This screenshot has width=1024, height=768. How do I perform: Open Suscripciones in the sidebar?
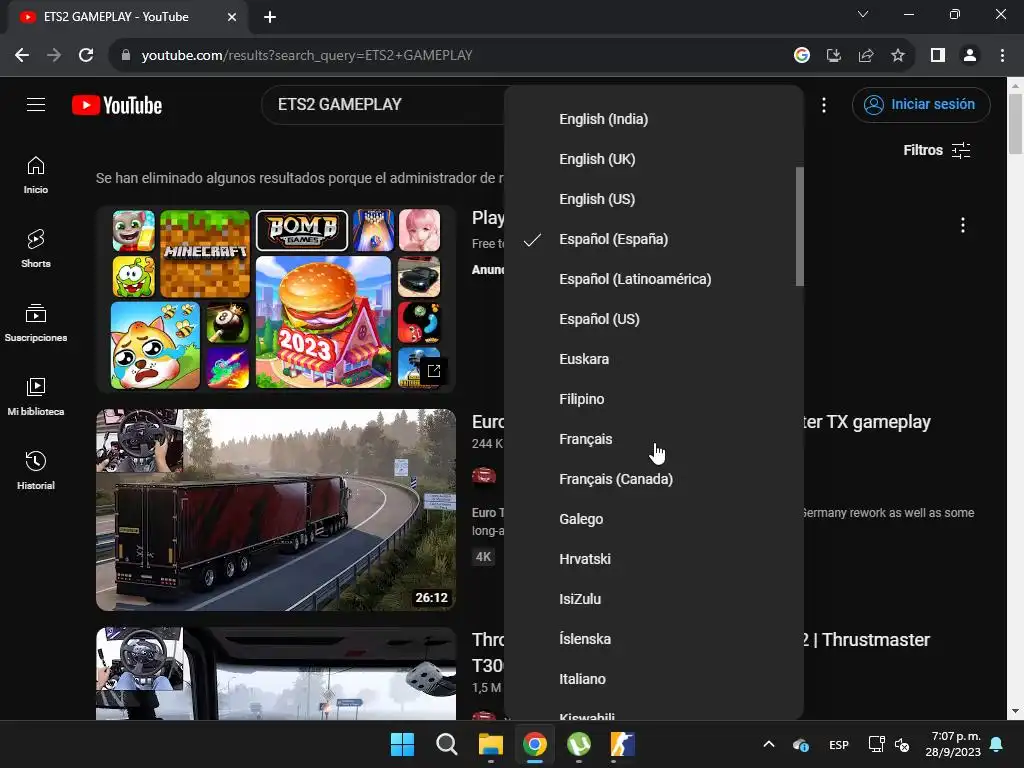[36, 323]
